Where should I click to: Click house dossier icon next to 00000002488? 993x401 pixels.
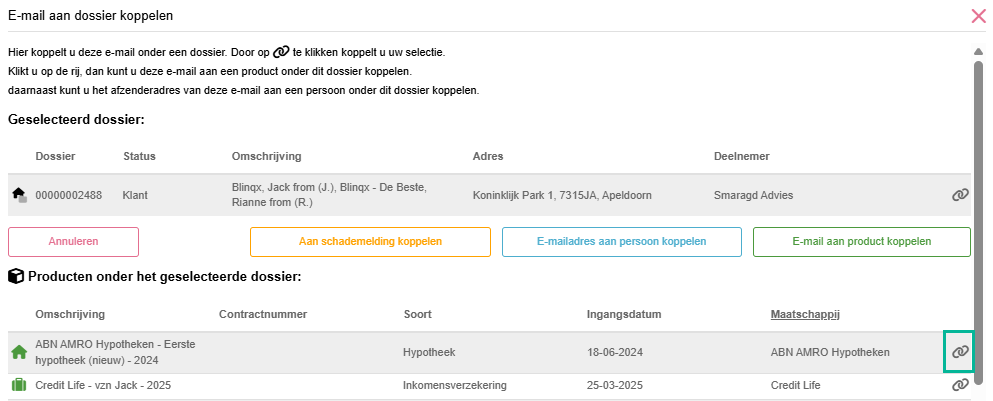tap(19, 195)
